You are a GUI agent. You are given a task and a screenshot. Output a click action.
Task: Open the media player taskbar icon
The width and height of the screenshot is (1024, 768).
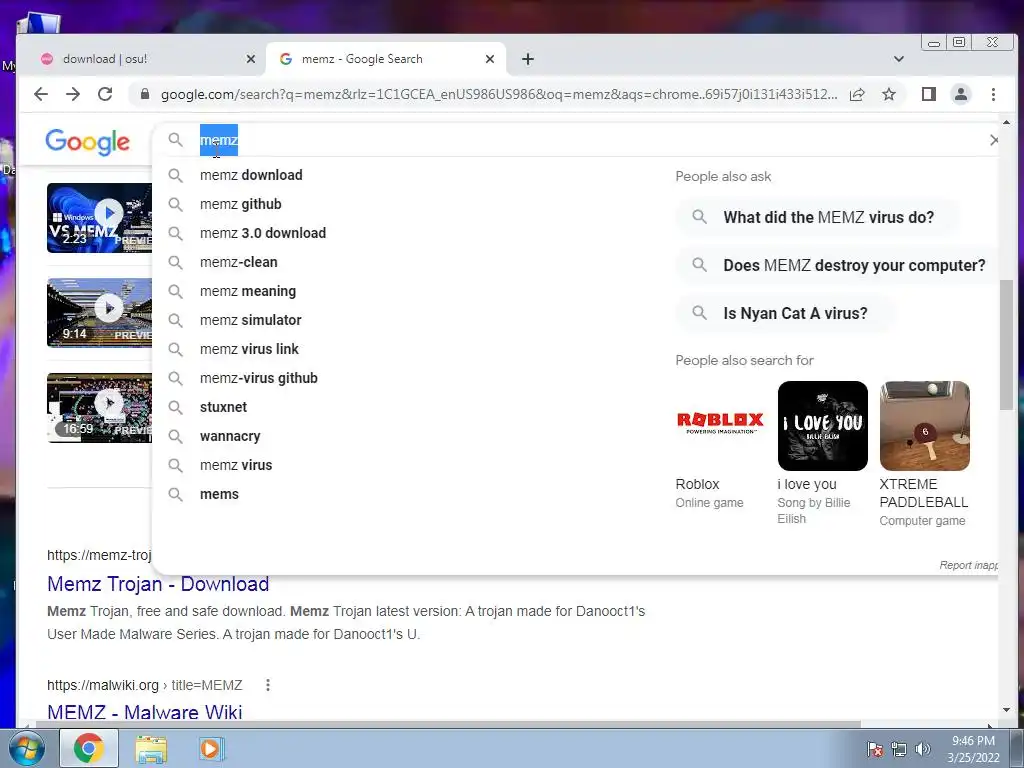[x=210, y=748]
